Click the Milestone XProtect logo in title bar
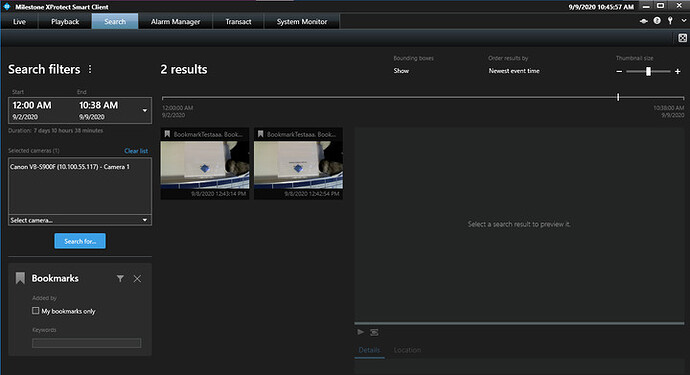690x375 pixels. pos(7,7)
